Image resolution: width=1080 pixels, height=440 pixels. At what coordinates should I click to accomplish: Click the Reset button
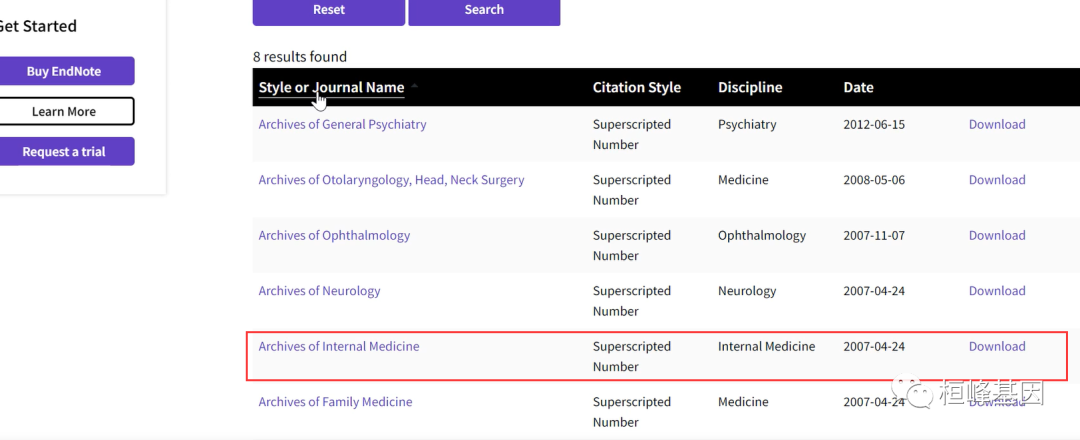(x=328, y=10)
